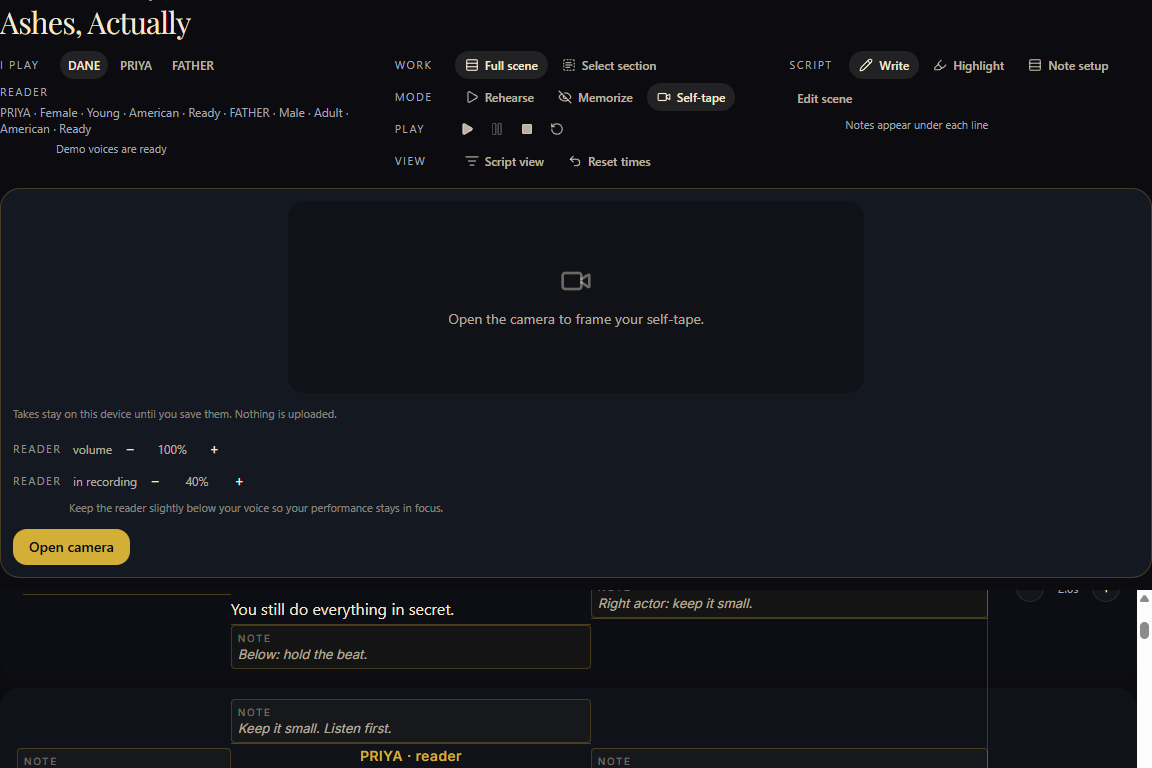Decrease reader volume with the minus button

[x=130, y=450]
